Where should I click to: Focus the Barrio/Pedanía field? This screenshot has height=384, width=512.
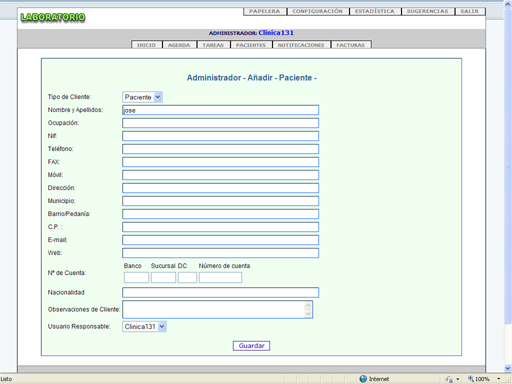click(220, 214)
